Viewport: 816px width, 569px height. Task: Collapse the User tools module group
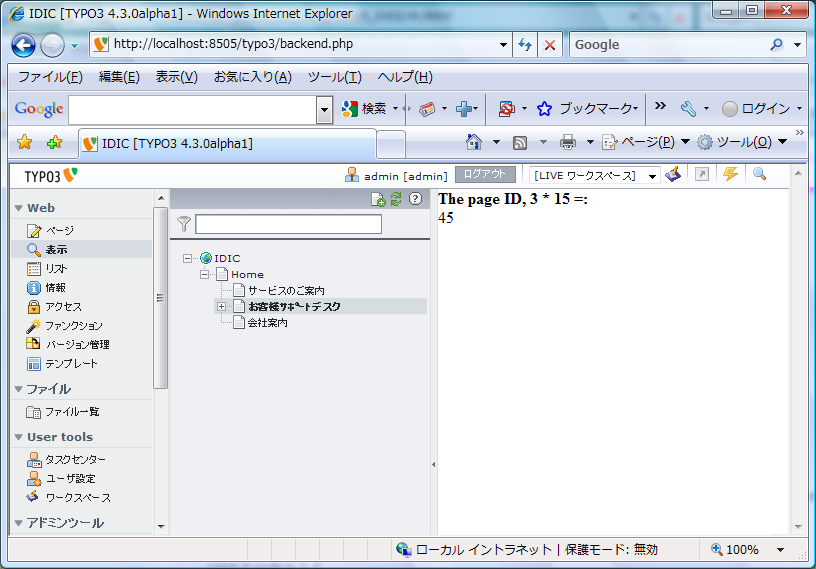click(x=19, y=437)
